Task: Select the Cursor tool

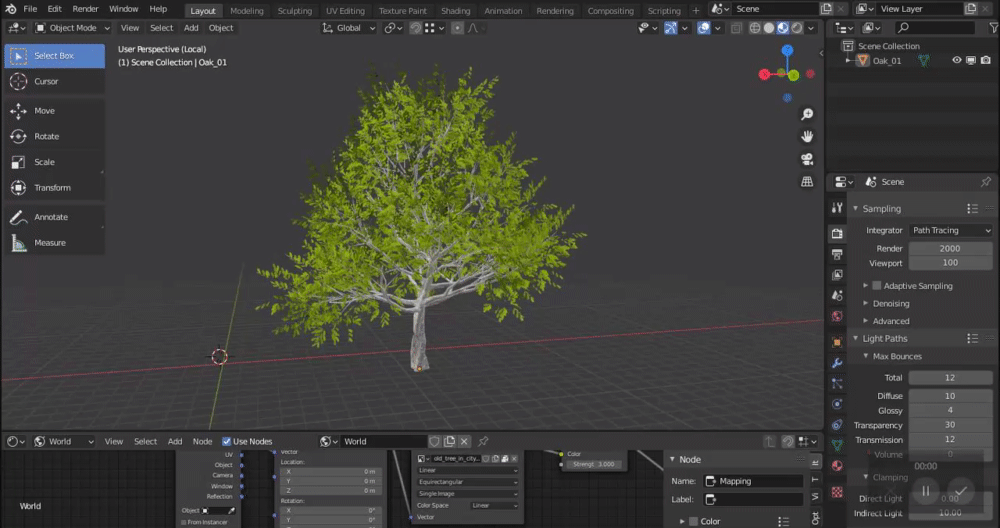Action: (x=46, y=81)
